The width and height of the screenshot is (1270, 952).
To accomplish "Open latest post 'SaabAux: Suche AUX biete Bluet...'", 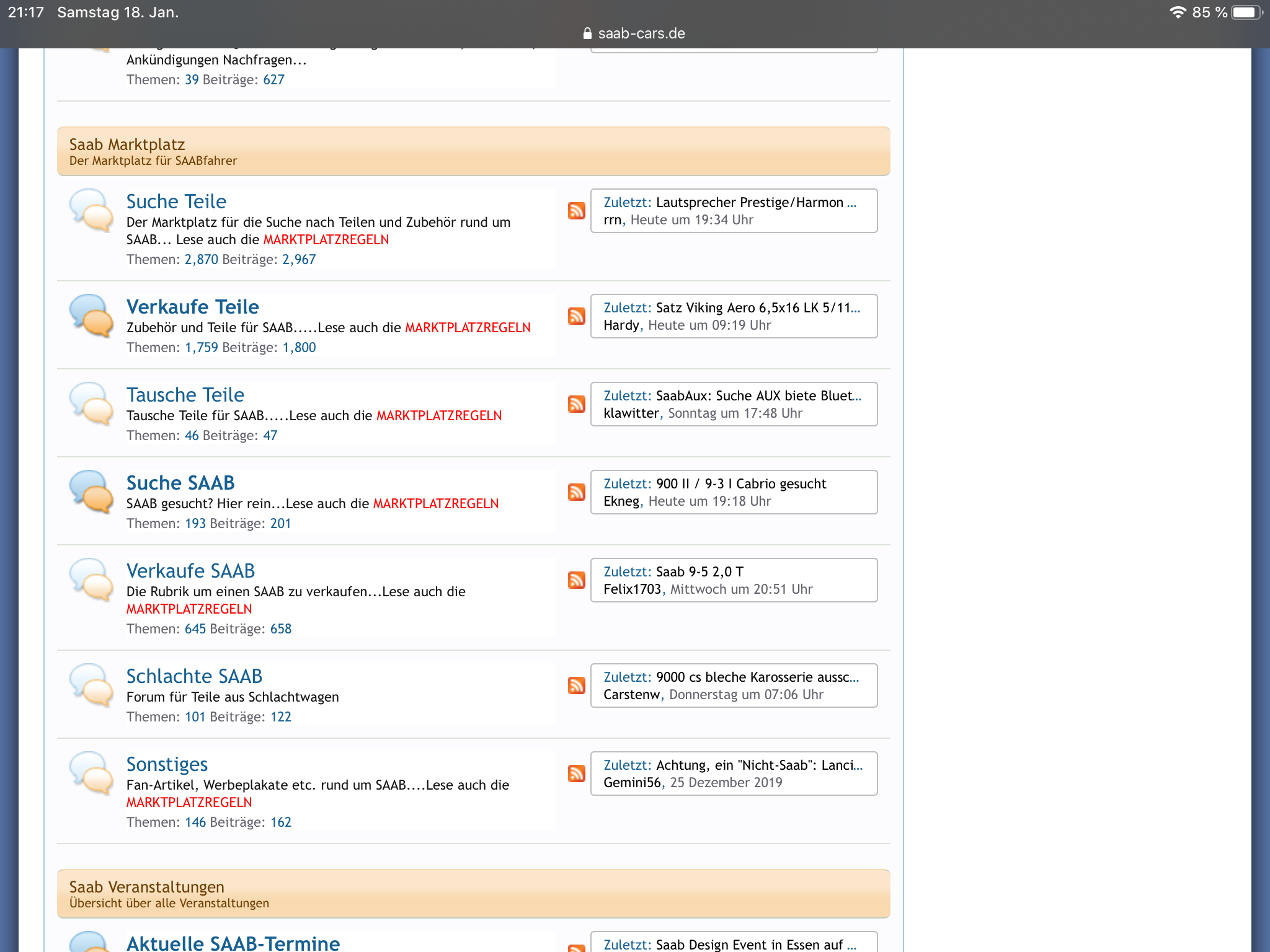I will click(x=758, y=396).
